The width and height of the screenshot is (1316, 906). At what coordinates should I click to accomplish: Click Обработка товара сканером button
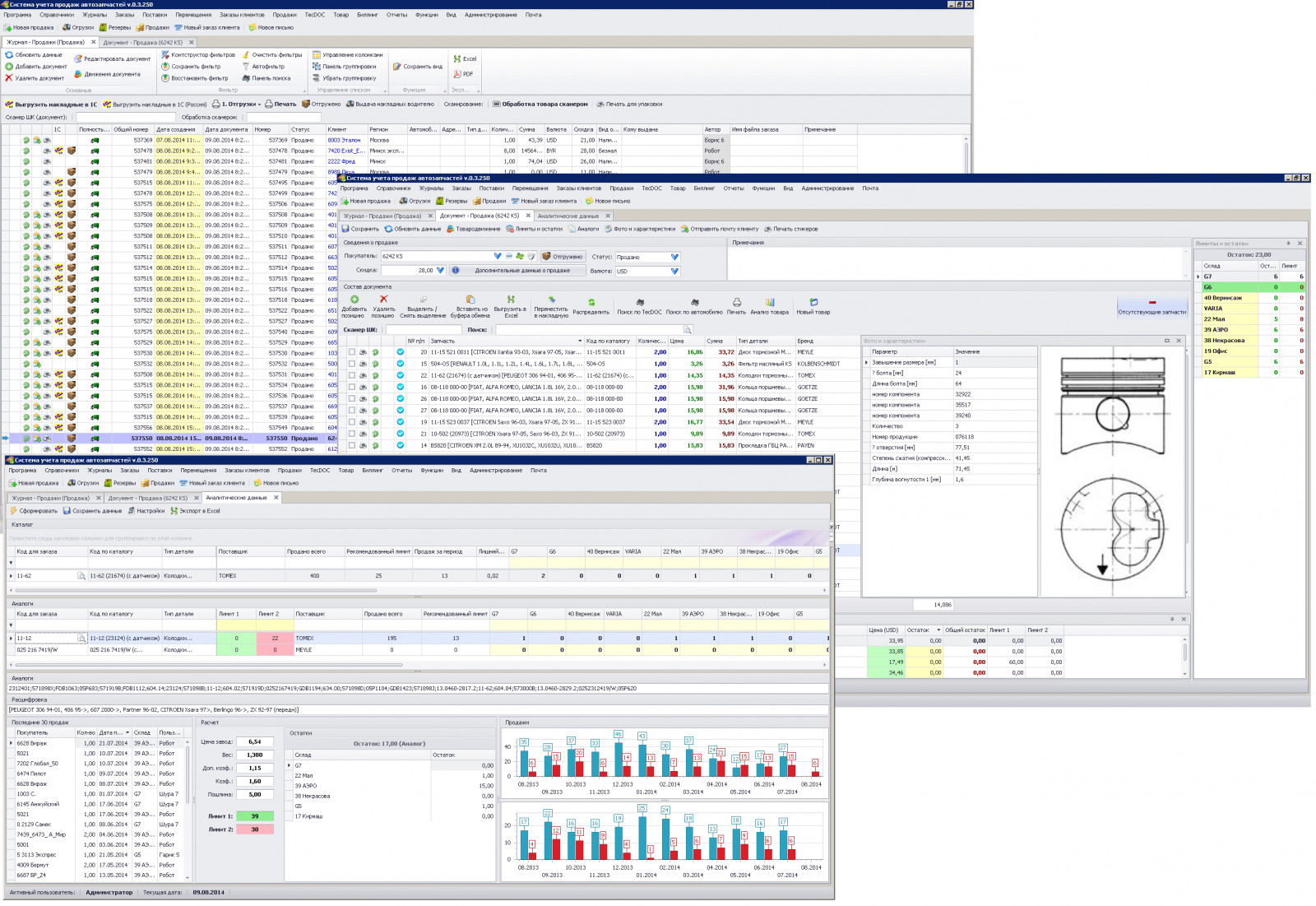pyautogui.click(x=540, y=105)
